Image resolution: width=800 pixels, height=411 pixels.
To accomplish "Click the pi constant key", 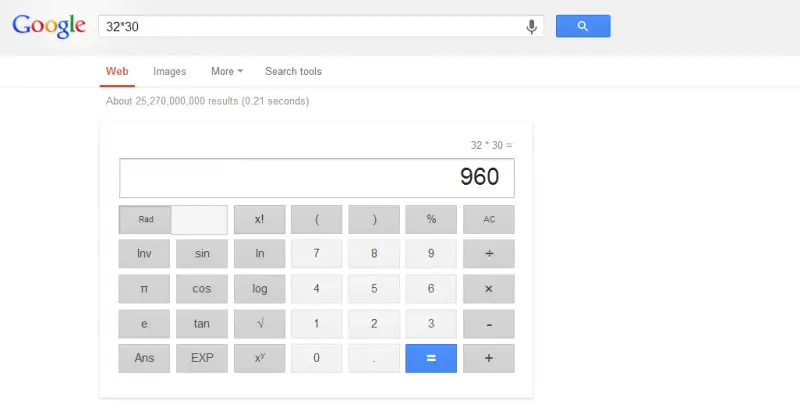I will (x=144, y=289).
